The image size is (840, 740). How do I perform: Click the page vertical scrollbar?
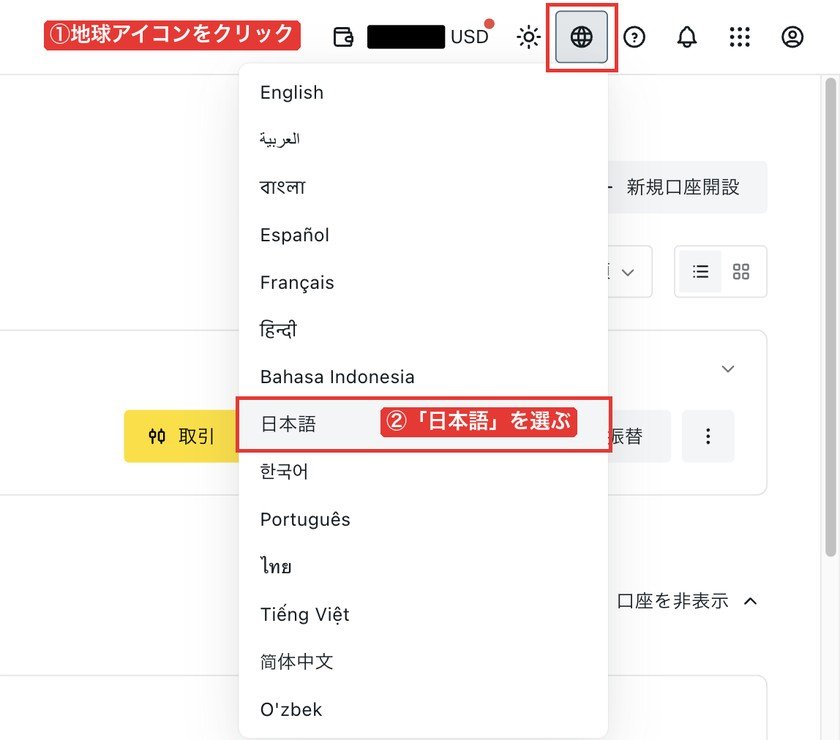click(x=830, y=317)
